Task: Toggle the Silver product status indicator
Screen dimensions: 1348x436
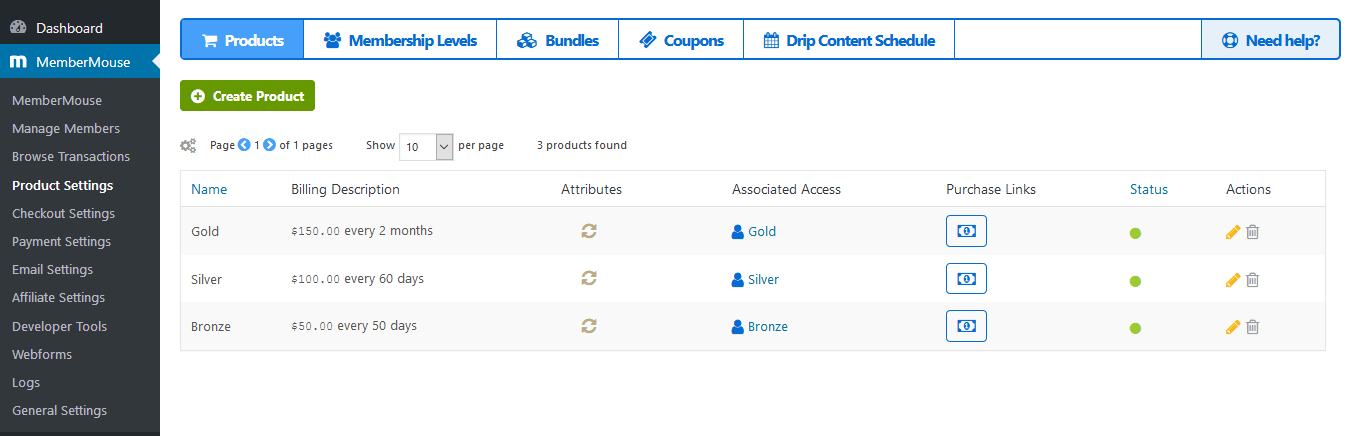Action: [1135, 281]
